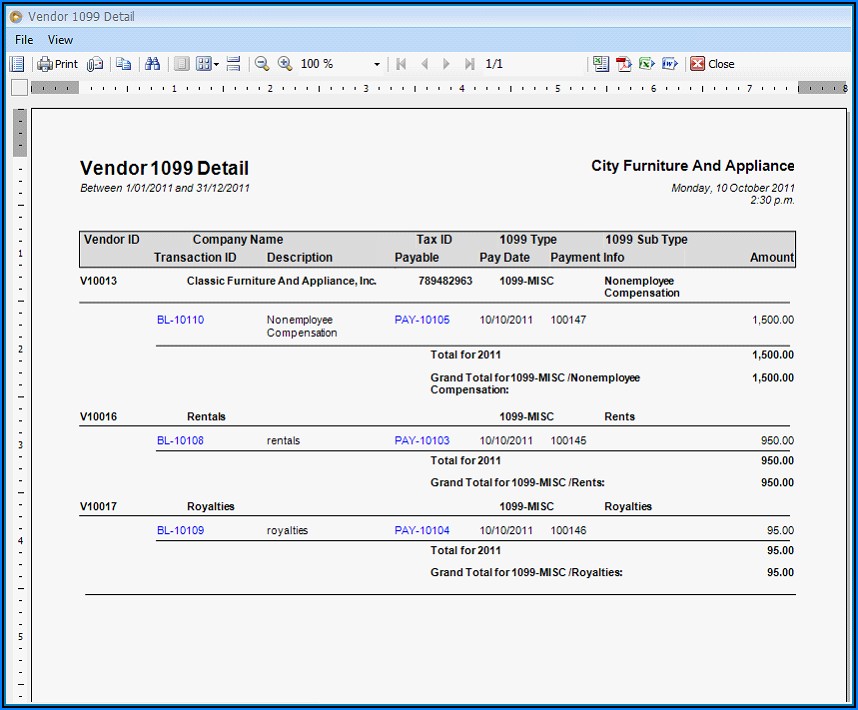Export report to Word icon
The image size is (858, 710).
(x=670, y=64)
